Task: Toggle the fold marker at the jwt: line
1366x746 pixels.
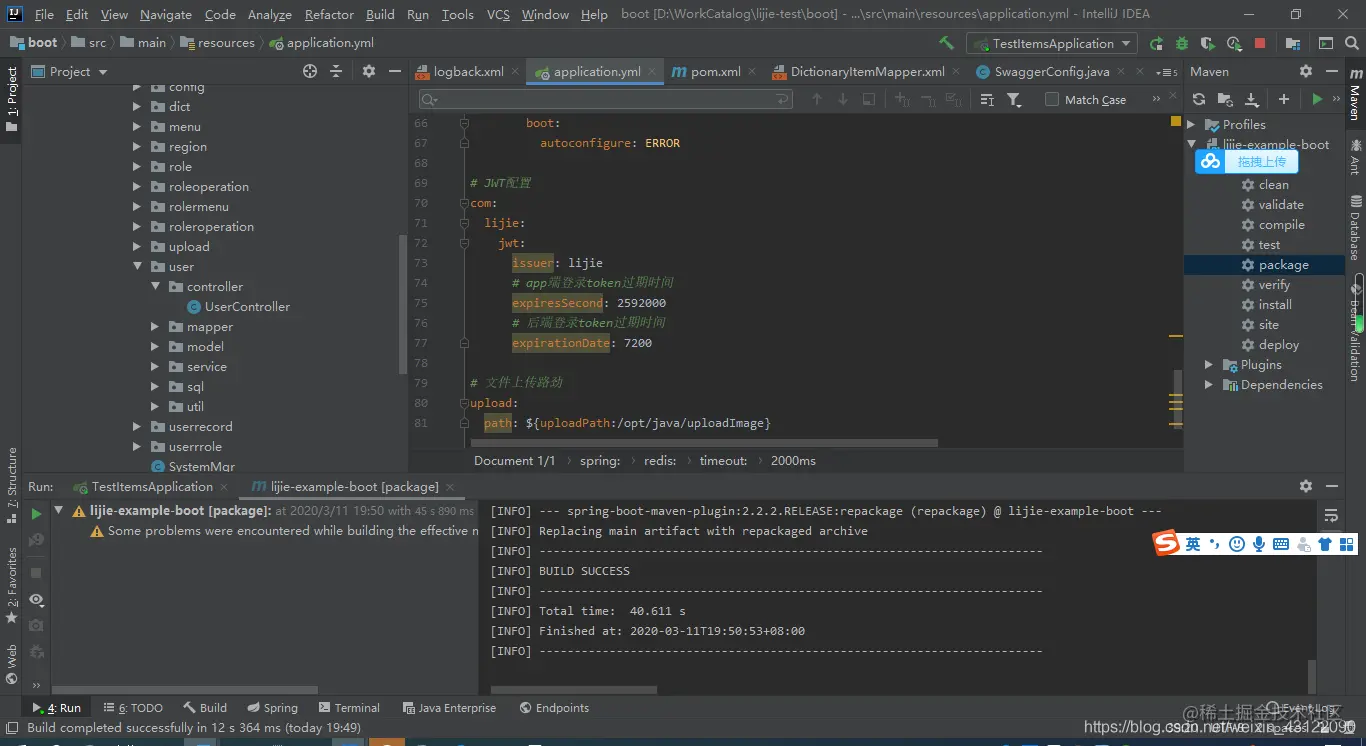Action: (464, 243)
